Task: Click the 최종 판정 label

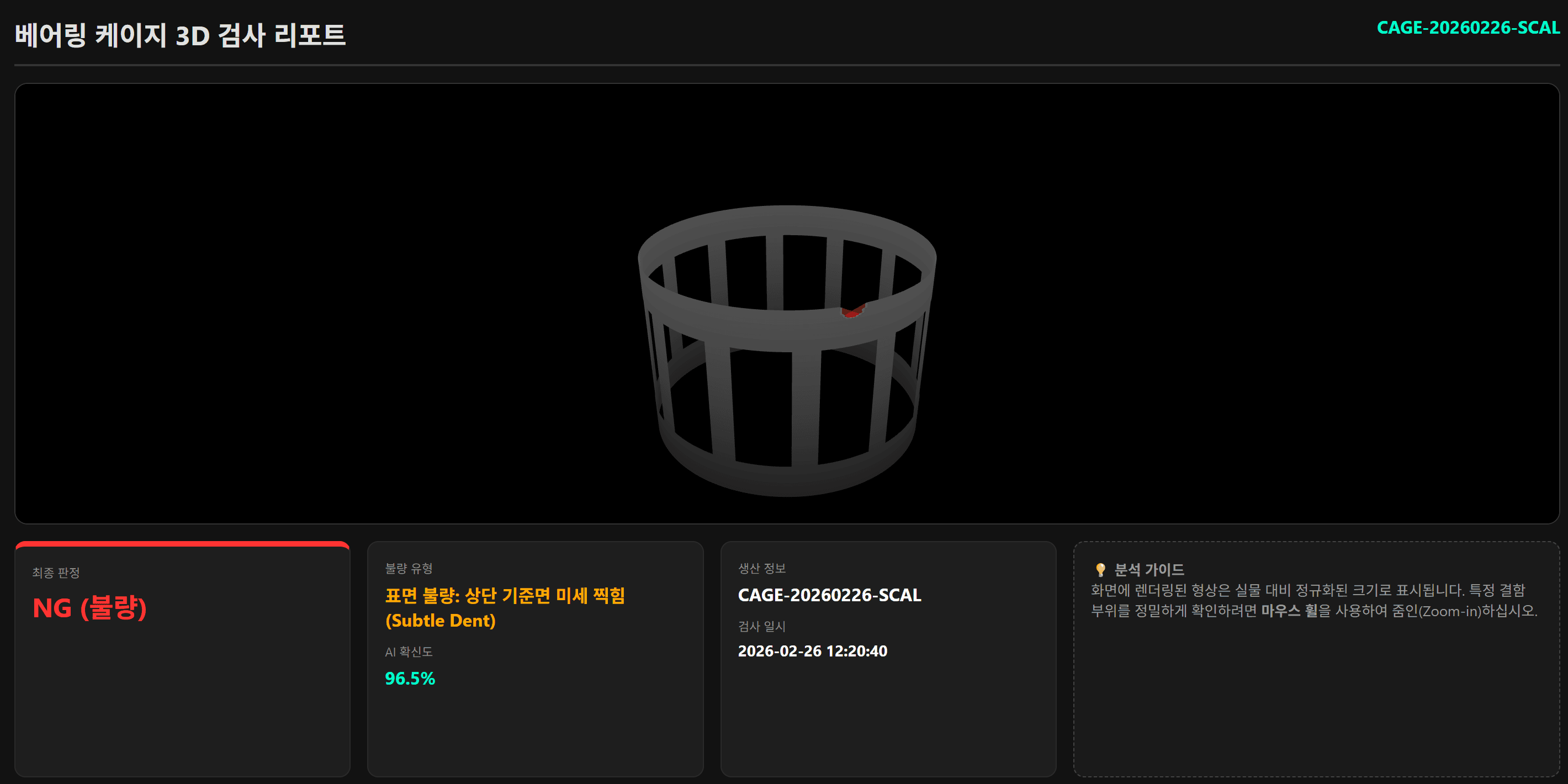Action: [x=56, y=572]
